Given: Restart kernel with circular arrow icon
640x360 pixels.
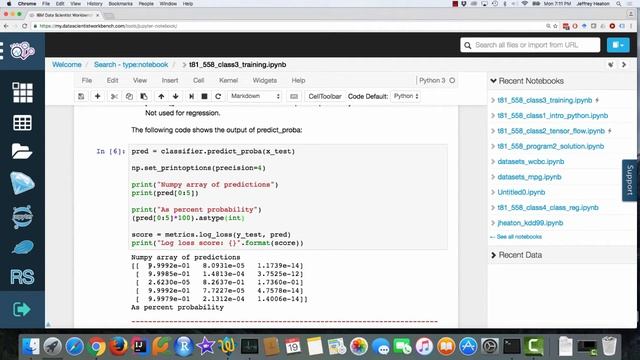Looking at the screenshot, I should click(218, 96).
